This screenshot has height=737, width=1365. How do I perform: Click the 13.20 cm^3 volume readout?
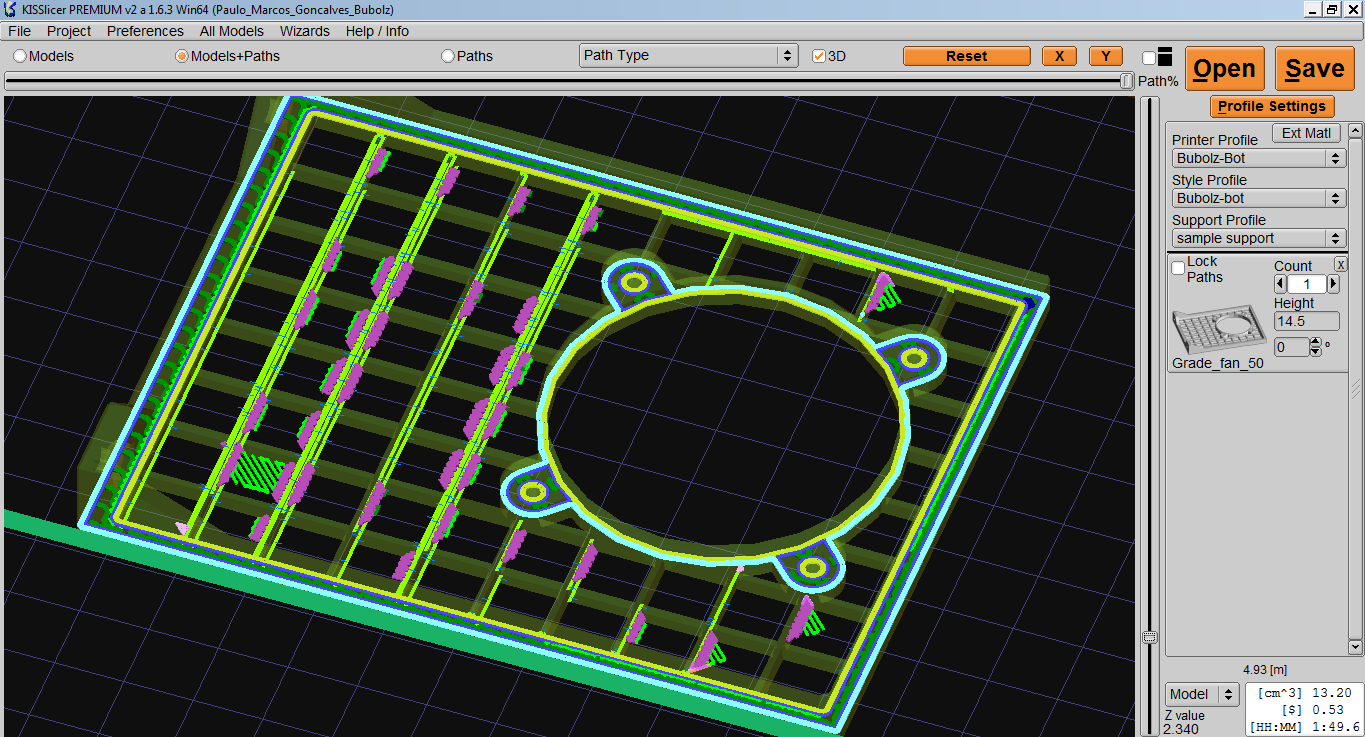[x=1331, y=692]
